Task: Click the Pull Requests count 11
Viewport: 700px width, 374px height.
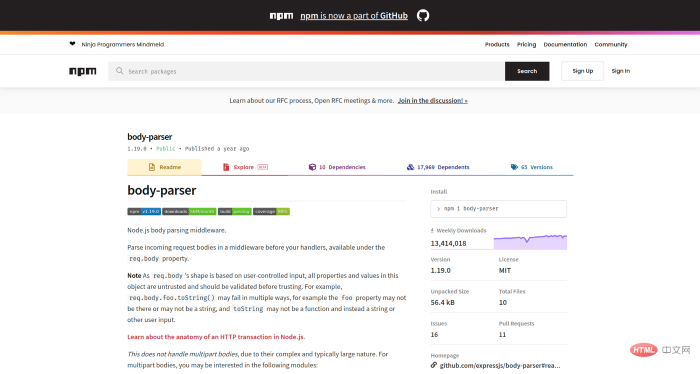Action: [502, 335]
